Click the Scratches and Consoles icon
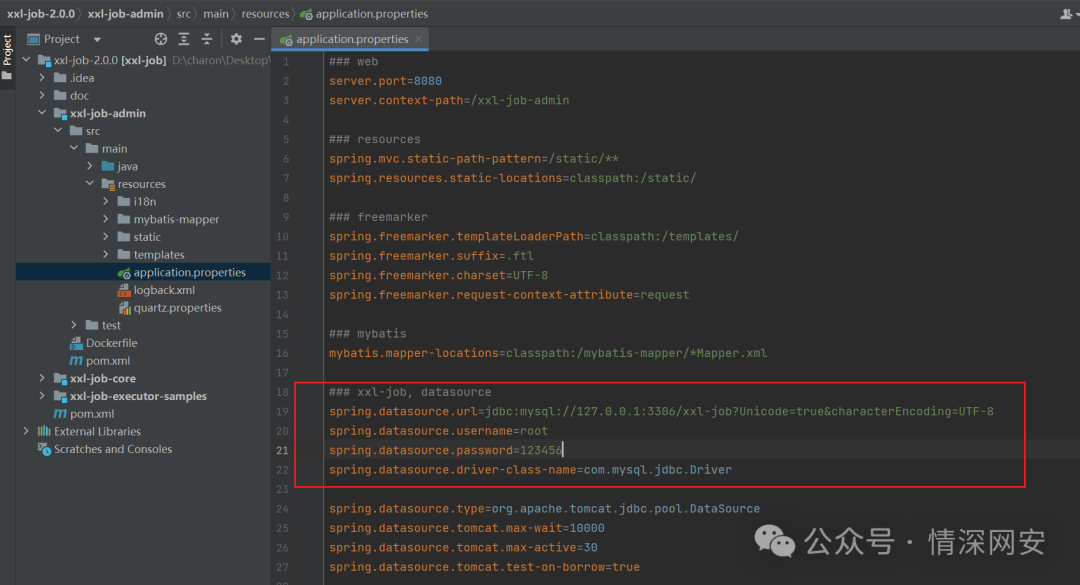This screenshot has height=585, width=1080. click(x=44, y=449)
